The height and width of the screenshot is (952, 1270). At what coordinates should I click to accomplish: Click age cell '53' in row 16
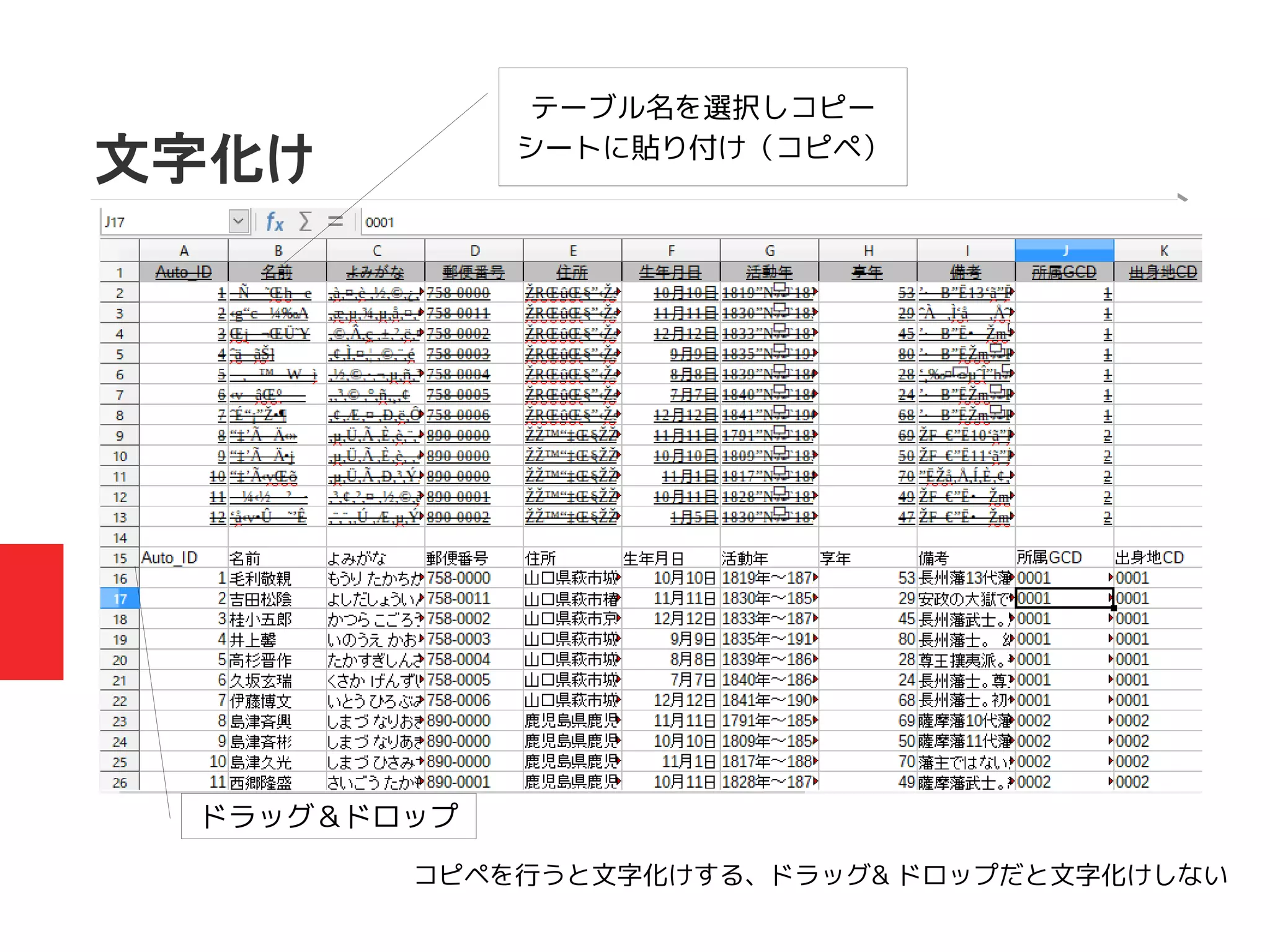click(868, 578)
